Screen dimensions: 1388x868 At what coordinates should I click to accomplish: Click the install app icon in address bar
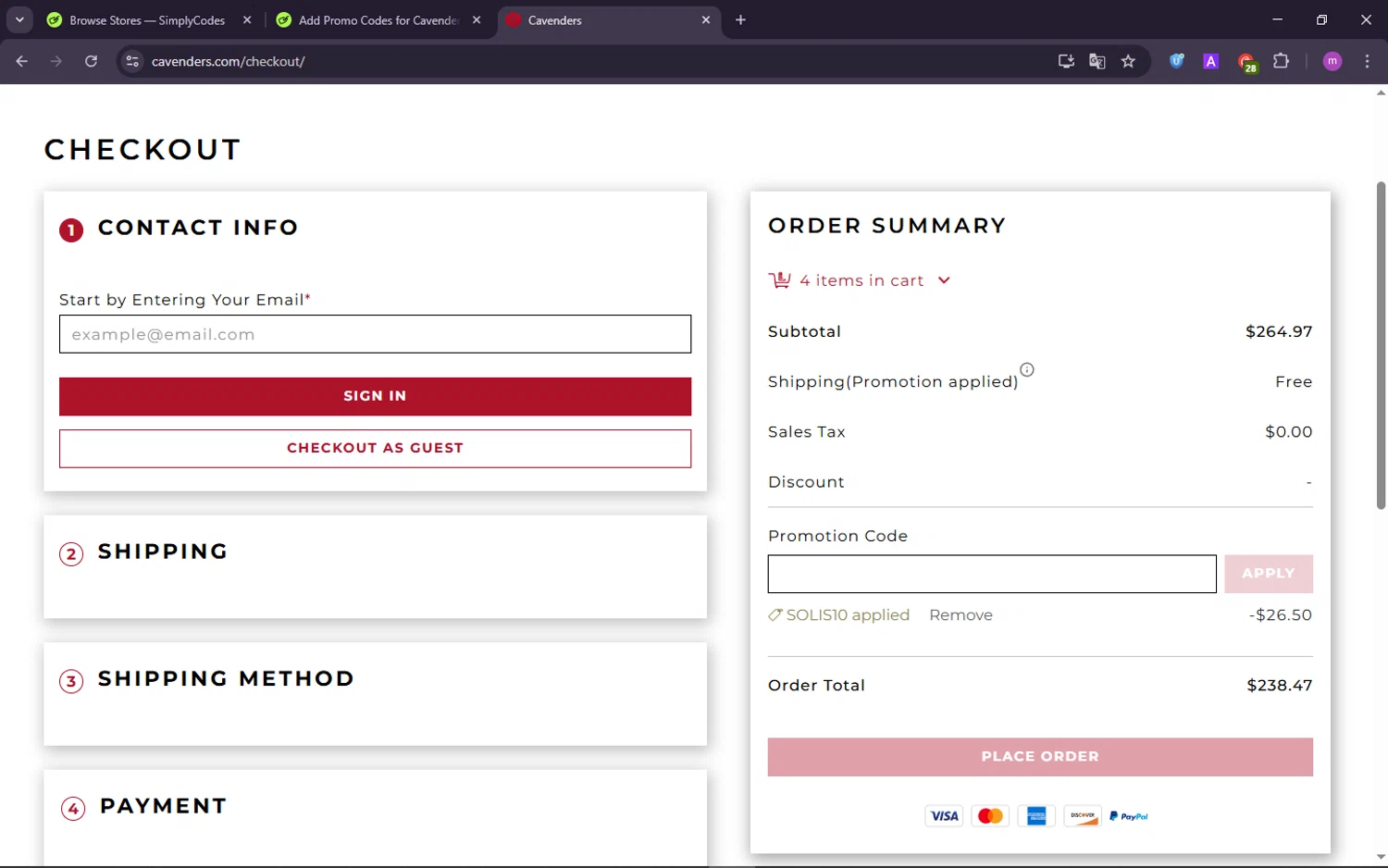tap(1066, 61)
